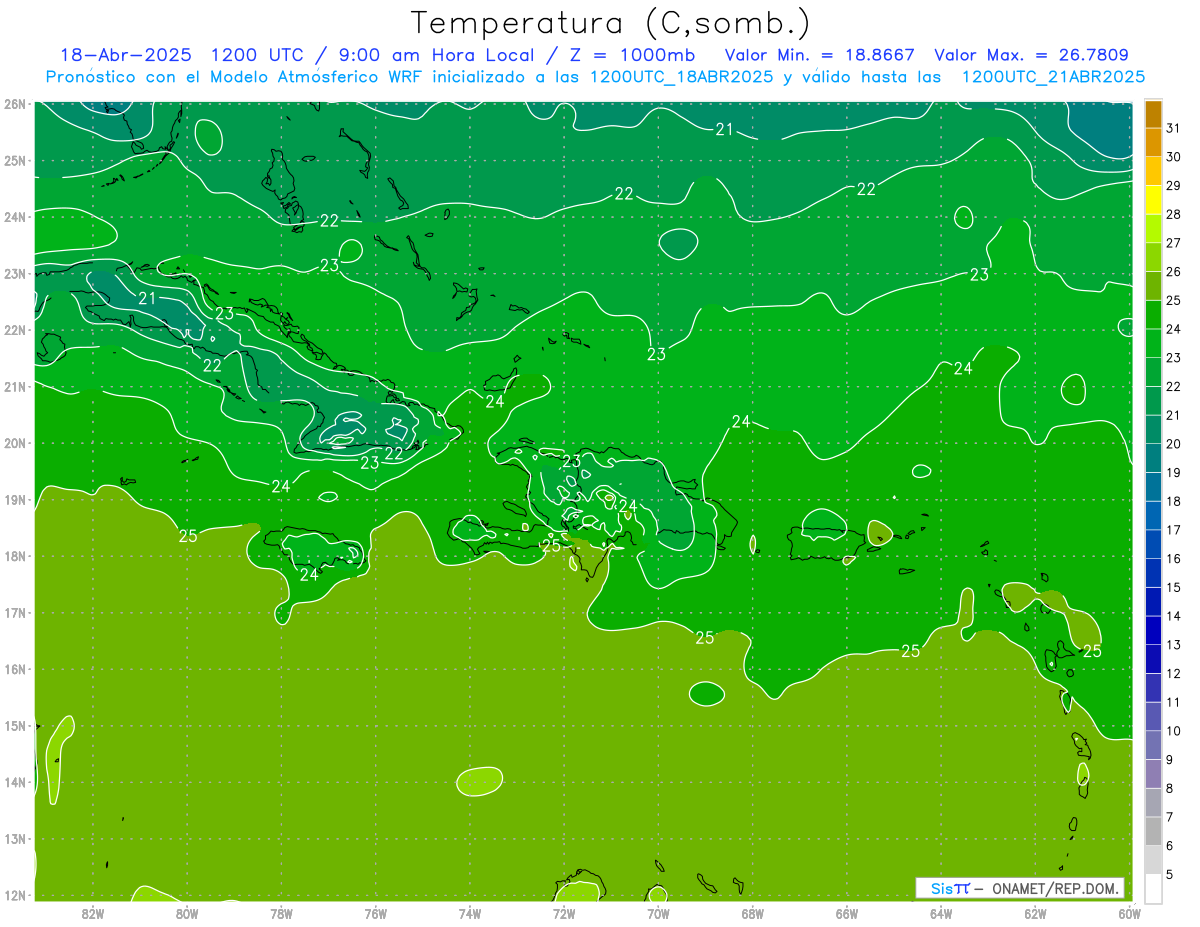Screen dimensions: 1200x927
Task: Click the '20N' latitude axis label
Action: point(15,443)
